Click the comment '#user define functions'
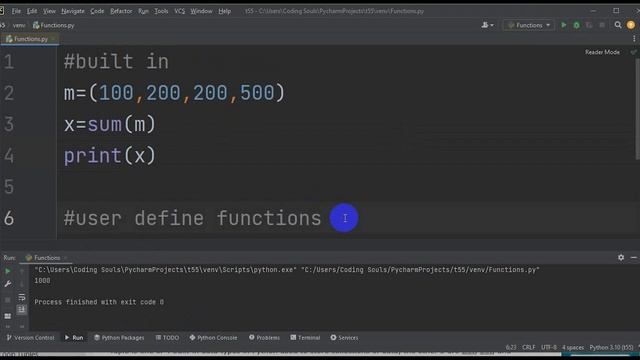Screen dimensions: 640x360 [192, 218]
